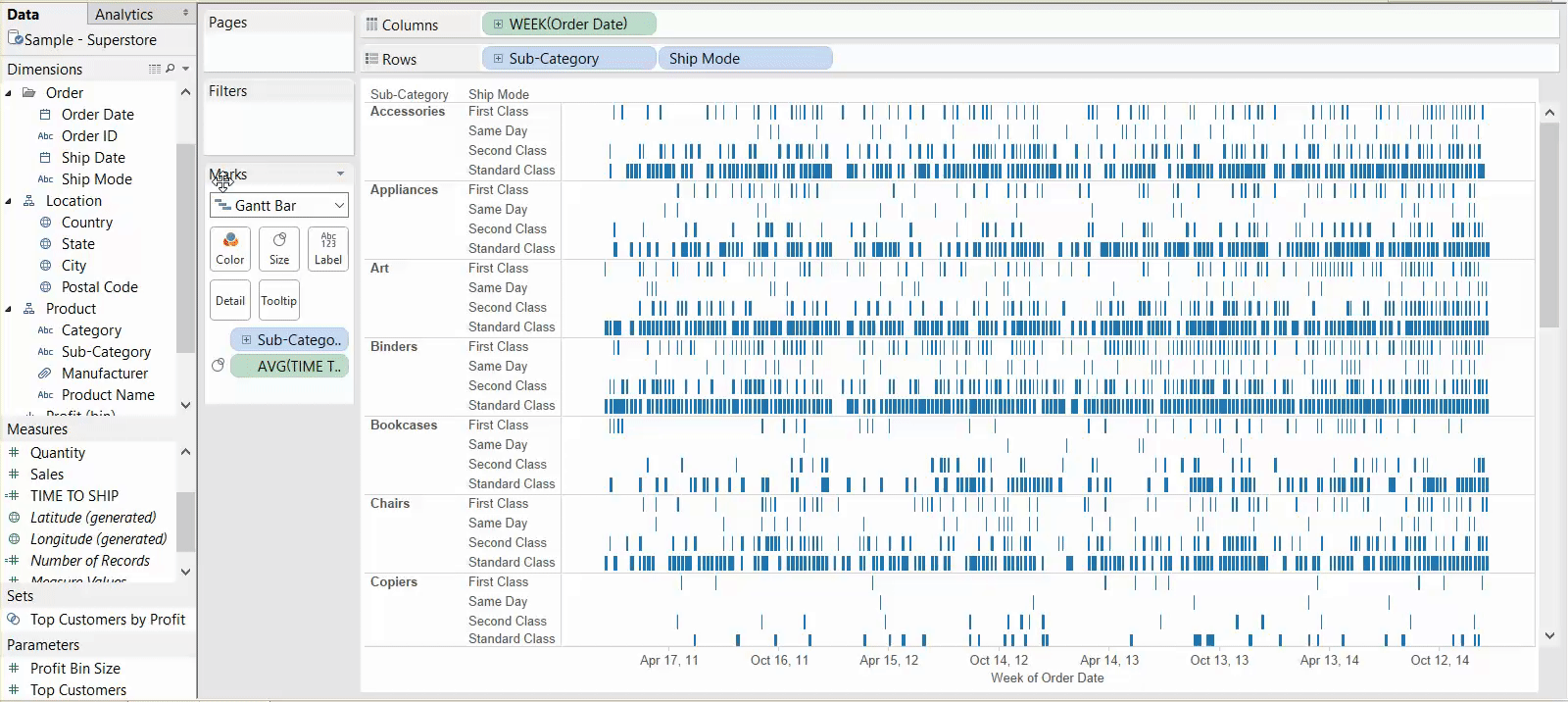1568x702 pixels.
Task: Click the chart's vertical scrollbar down arrow
Action: coord(1549,635)
